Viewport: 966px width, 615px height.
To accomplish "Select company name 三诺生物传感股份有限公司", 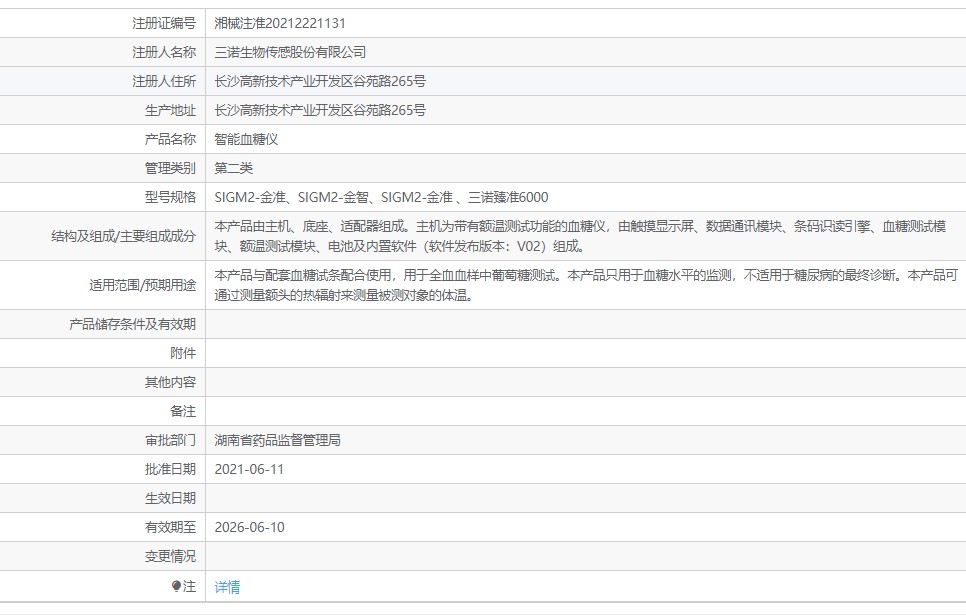I will point(290,52).
